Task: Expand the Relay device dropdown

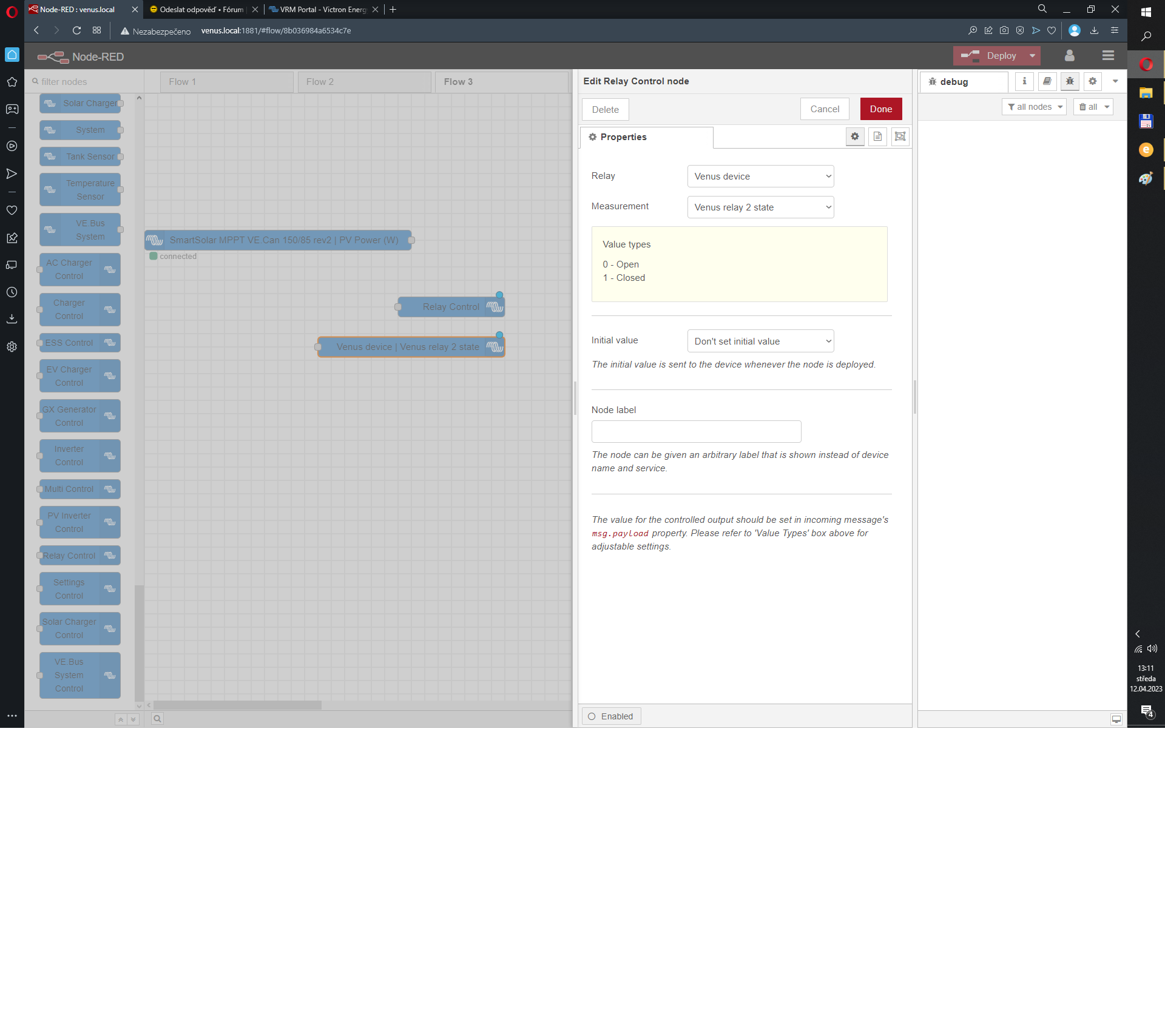Action: (760, 177)
